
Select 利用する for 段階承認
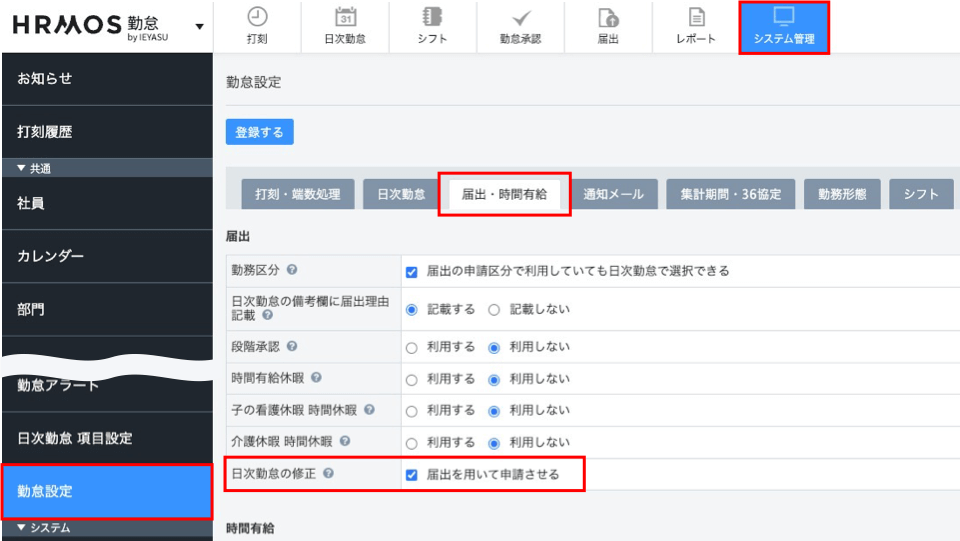(411, 348)
